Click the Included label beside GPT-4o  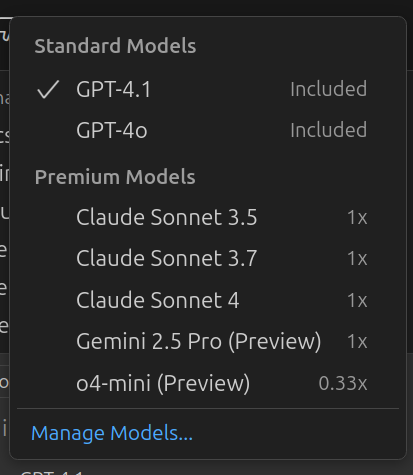click(x=329, y=130)
